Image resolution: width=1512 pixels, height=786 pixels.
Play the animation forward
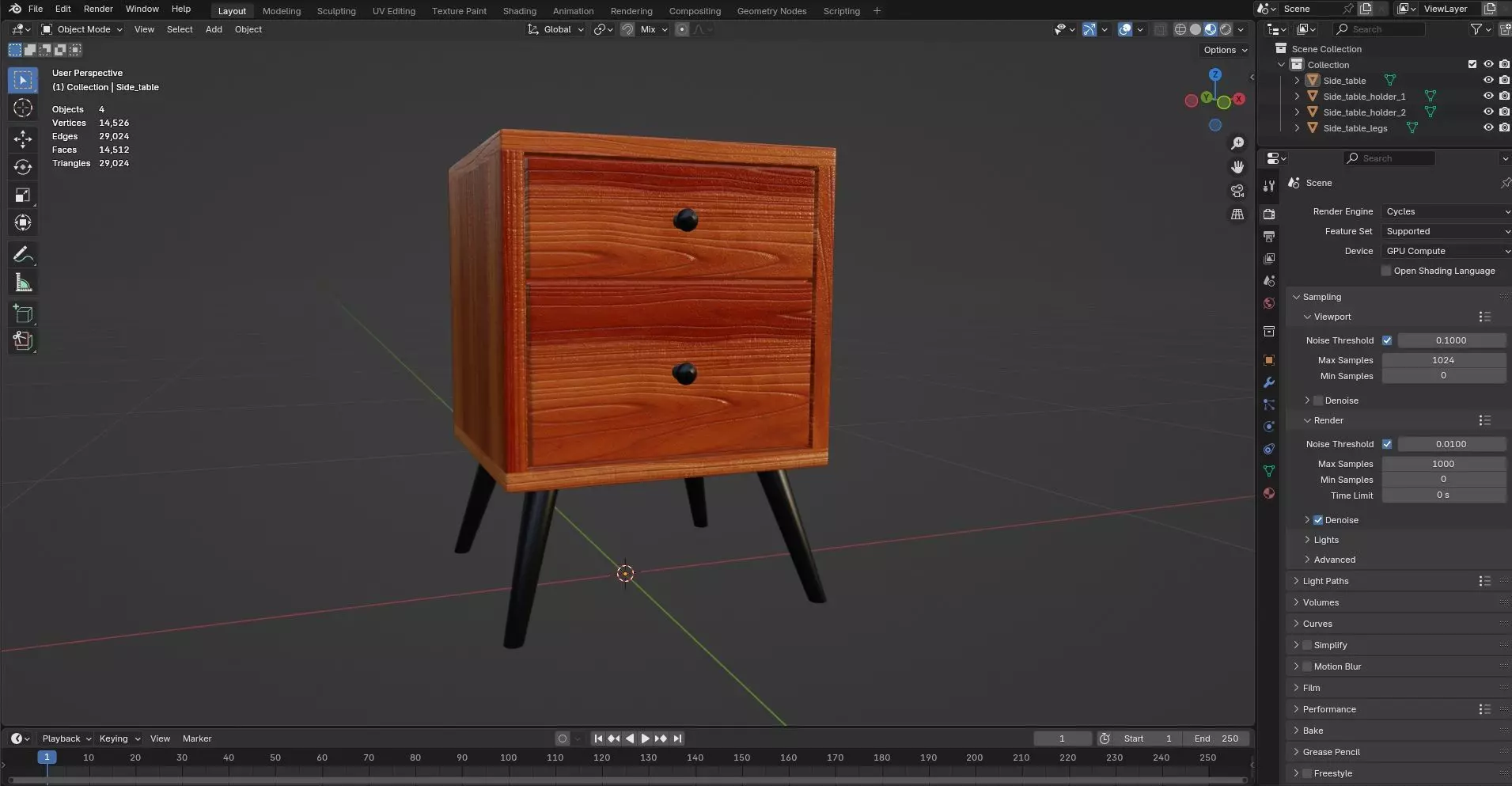pyautogui.click(x=646, y=739)
